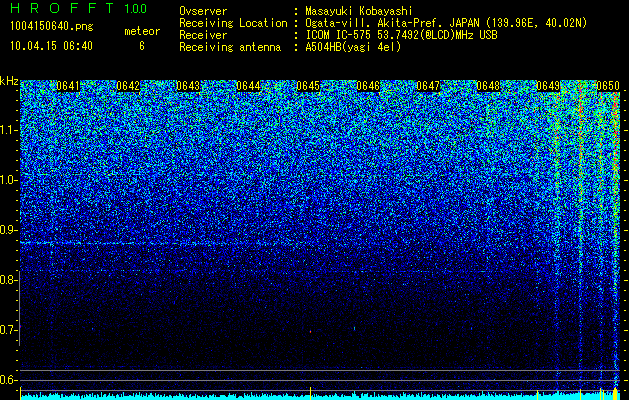Image resolution: width=629 pixels, height=400 pixels.
Task: Click the Receiving Location label
Action: [x=233, y=23]
